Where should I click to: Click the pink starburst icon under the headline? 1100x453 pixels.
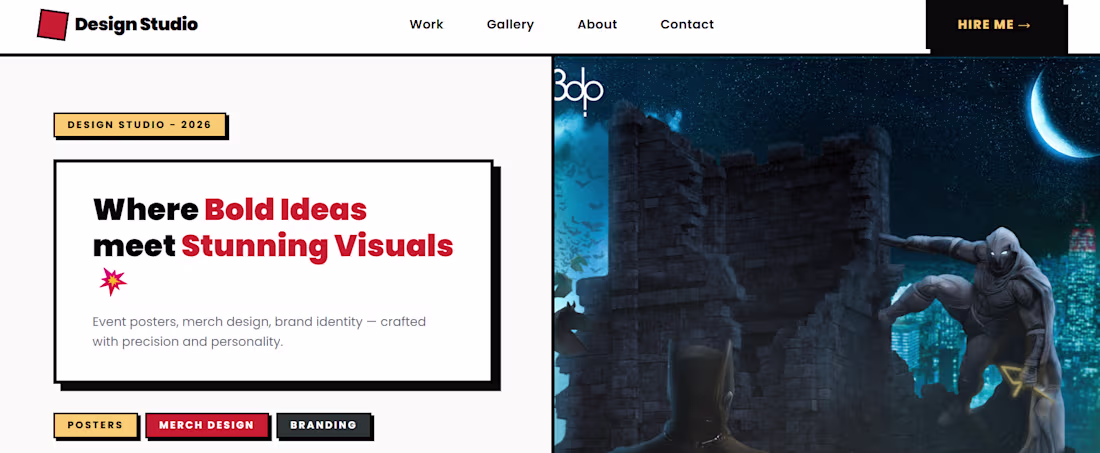click(112, 281)
